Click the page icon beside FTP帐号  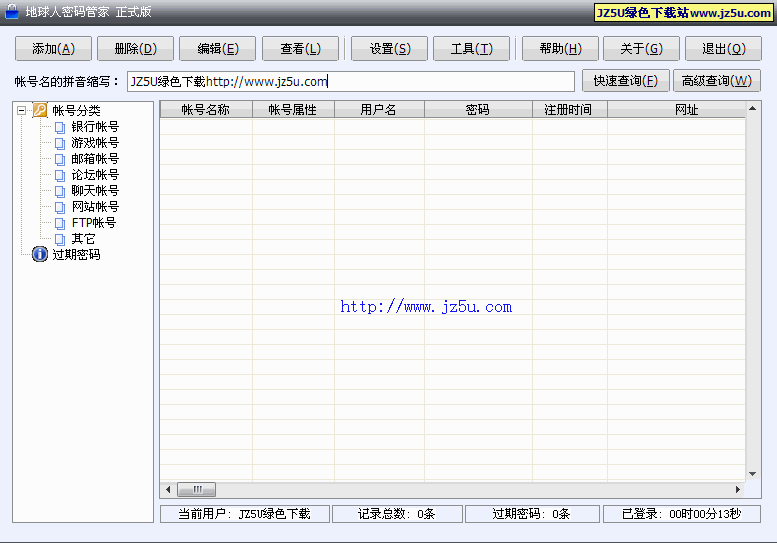(60, 223)
